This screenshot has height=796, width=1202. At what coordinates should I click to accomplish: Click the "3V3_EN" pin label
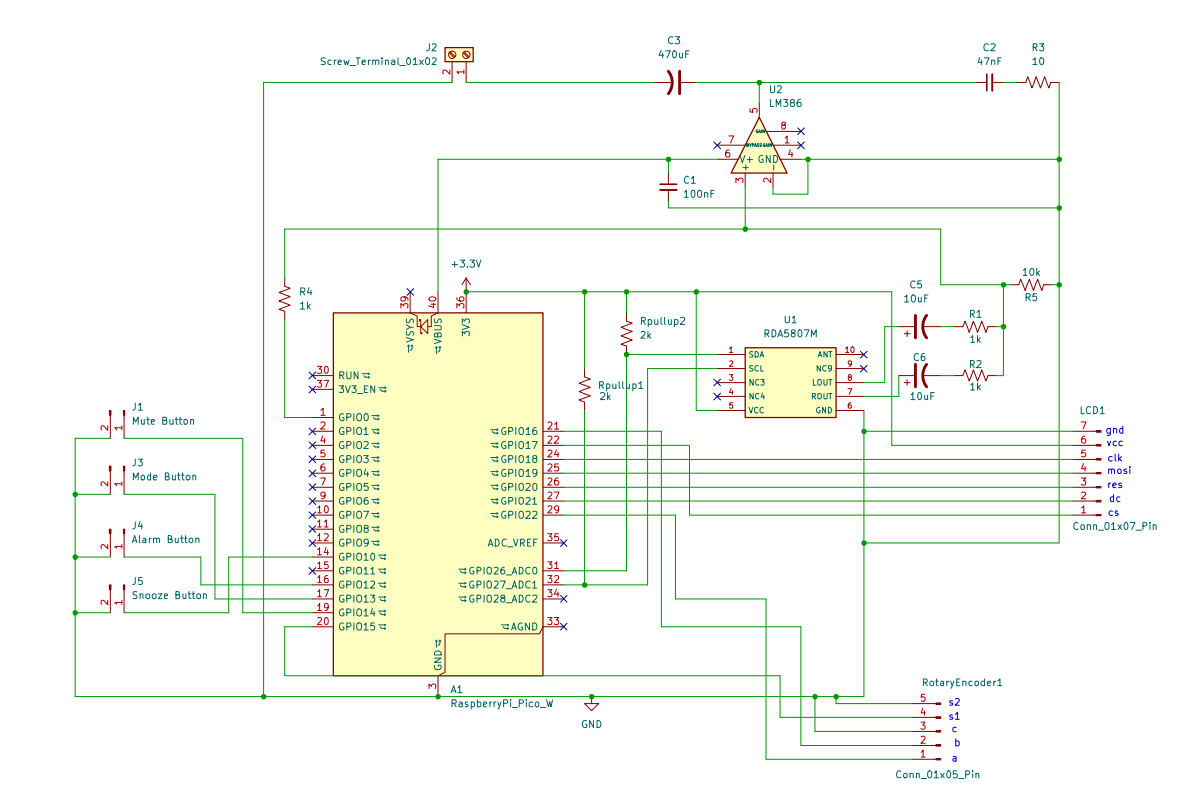point(357,389)
